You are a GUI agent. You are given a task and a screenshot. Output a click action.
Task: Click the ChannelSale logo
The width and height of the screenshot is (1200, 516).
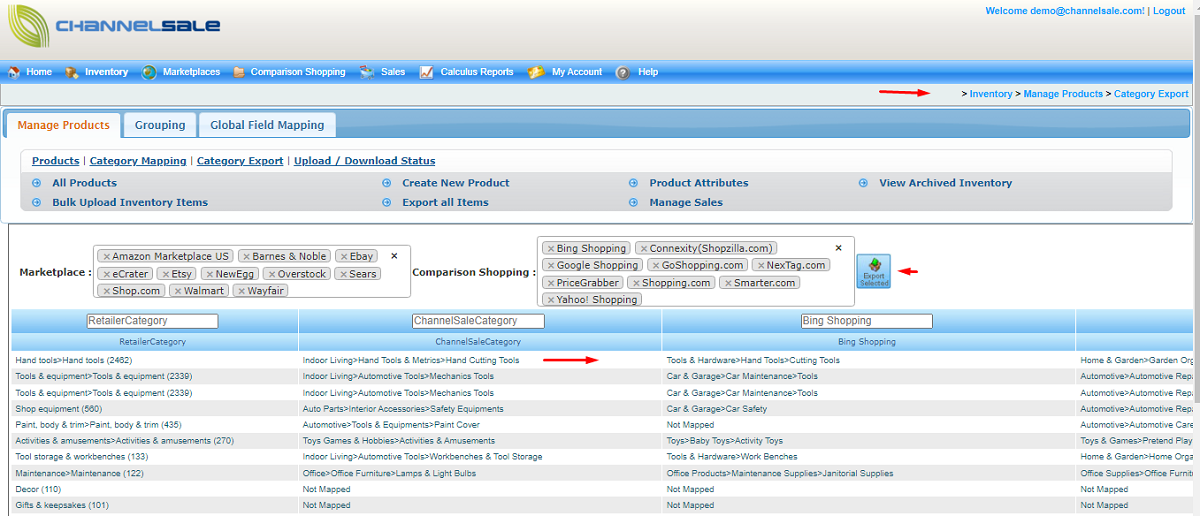tap(112, 28)
